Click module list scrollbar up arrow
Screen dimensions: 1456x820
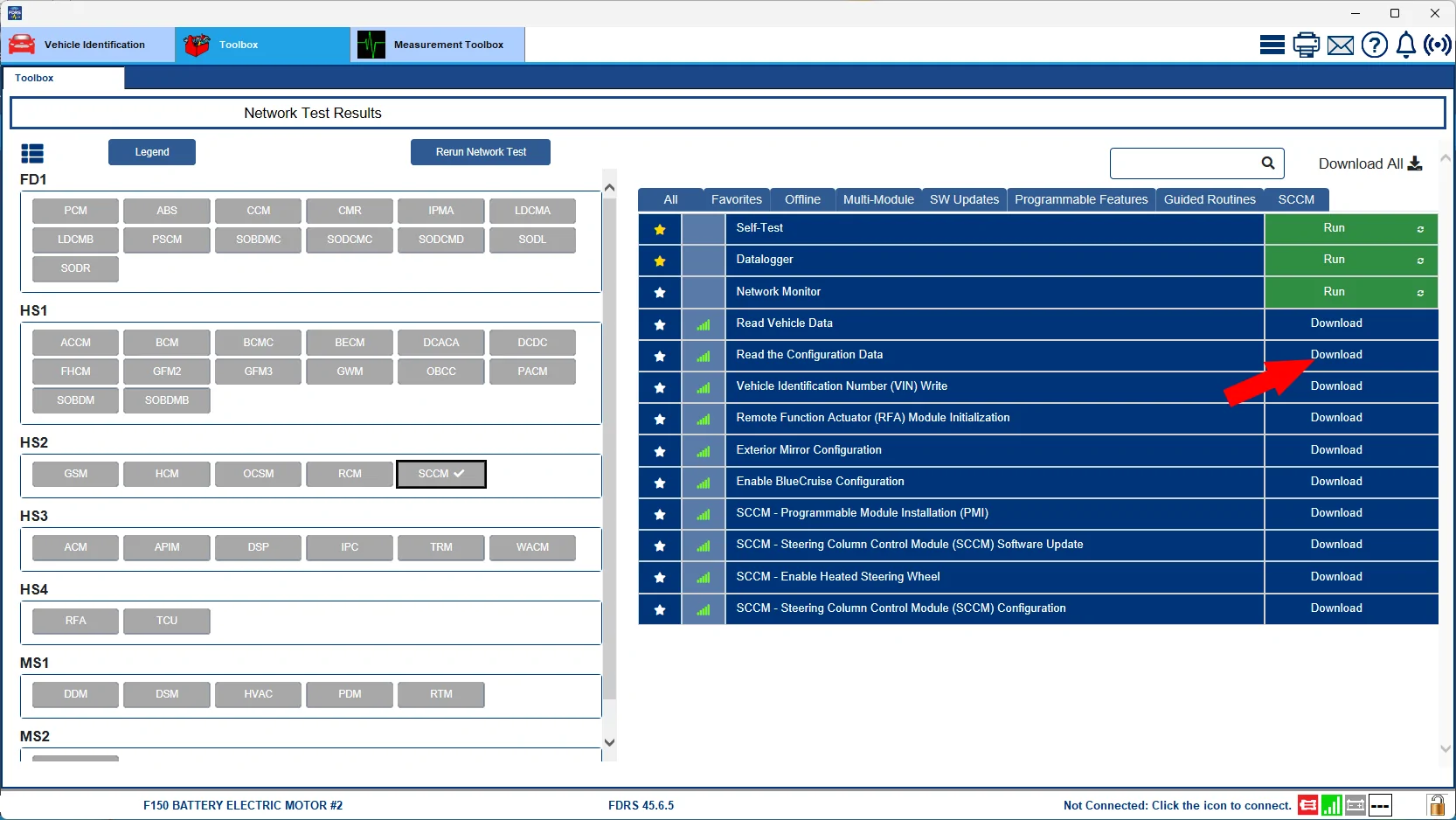click(x=609, y=187)
